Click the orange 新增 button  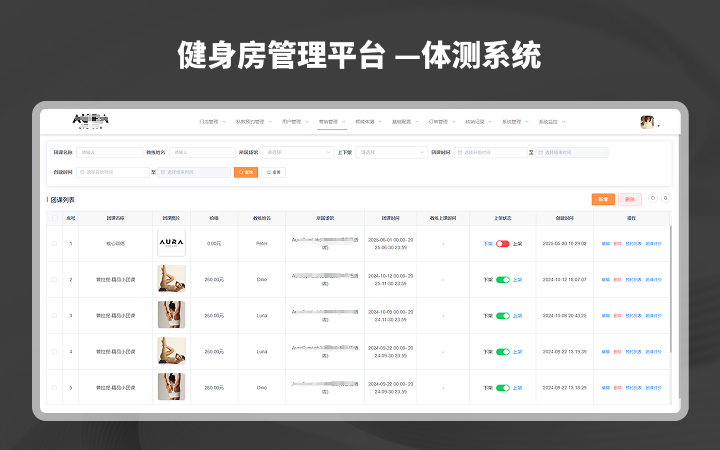(x=603, y=199)
